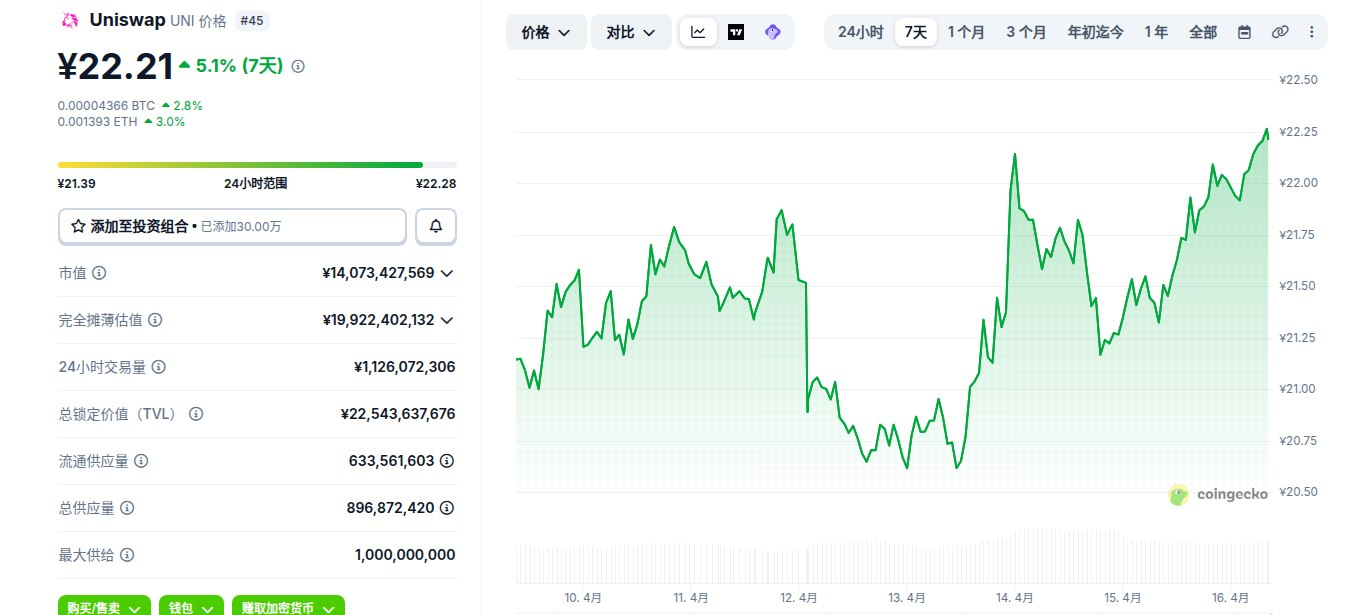This screenshot has width=1360, height=615.
Task: Click the ¥21.39 24h low value
Action: pos(76,183)
